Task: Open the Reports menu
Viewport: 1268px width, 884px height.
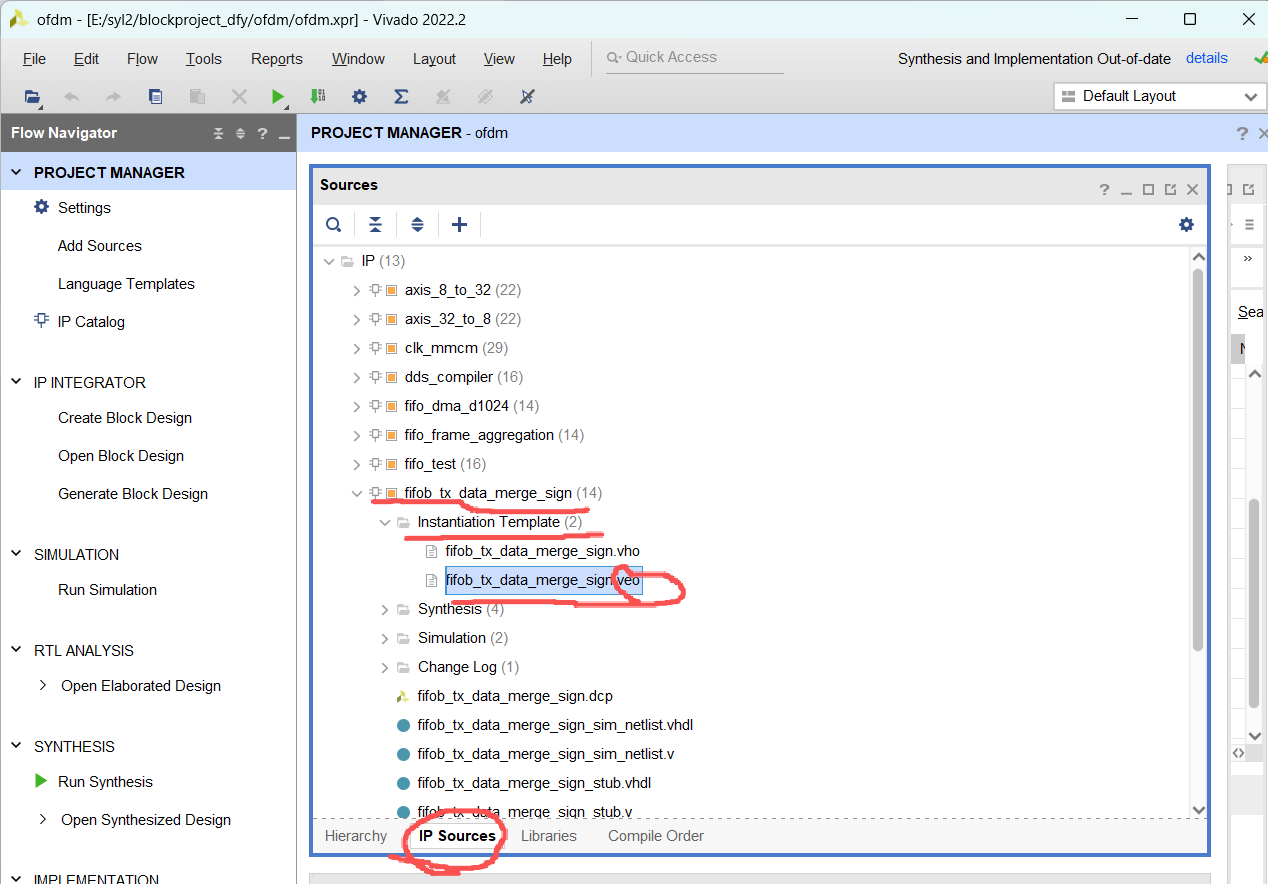Action: [x=276, y=59]
